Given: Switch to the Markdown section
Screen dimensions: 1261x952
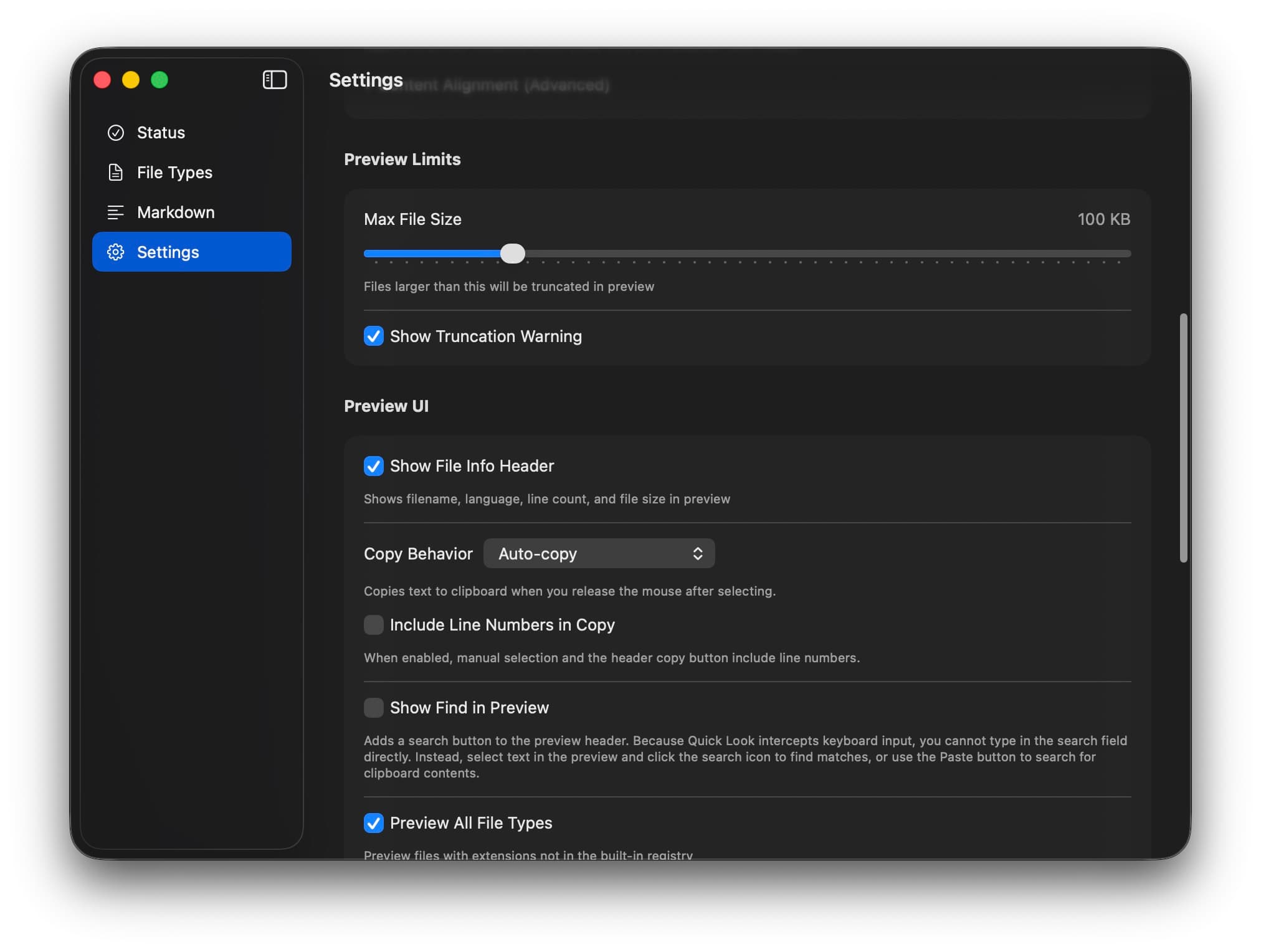Looking at the screenshot, I should point(176,212).
